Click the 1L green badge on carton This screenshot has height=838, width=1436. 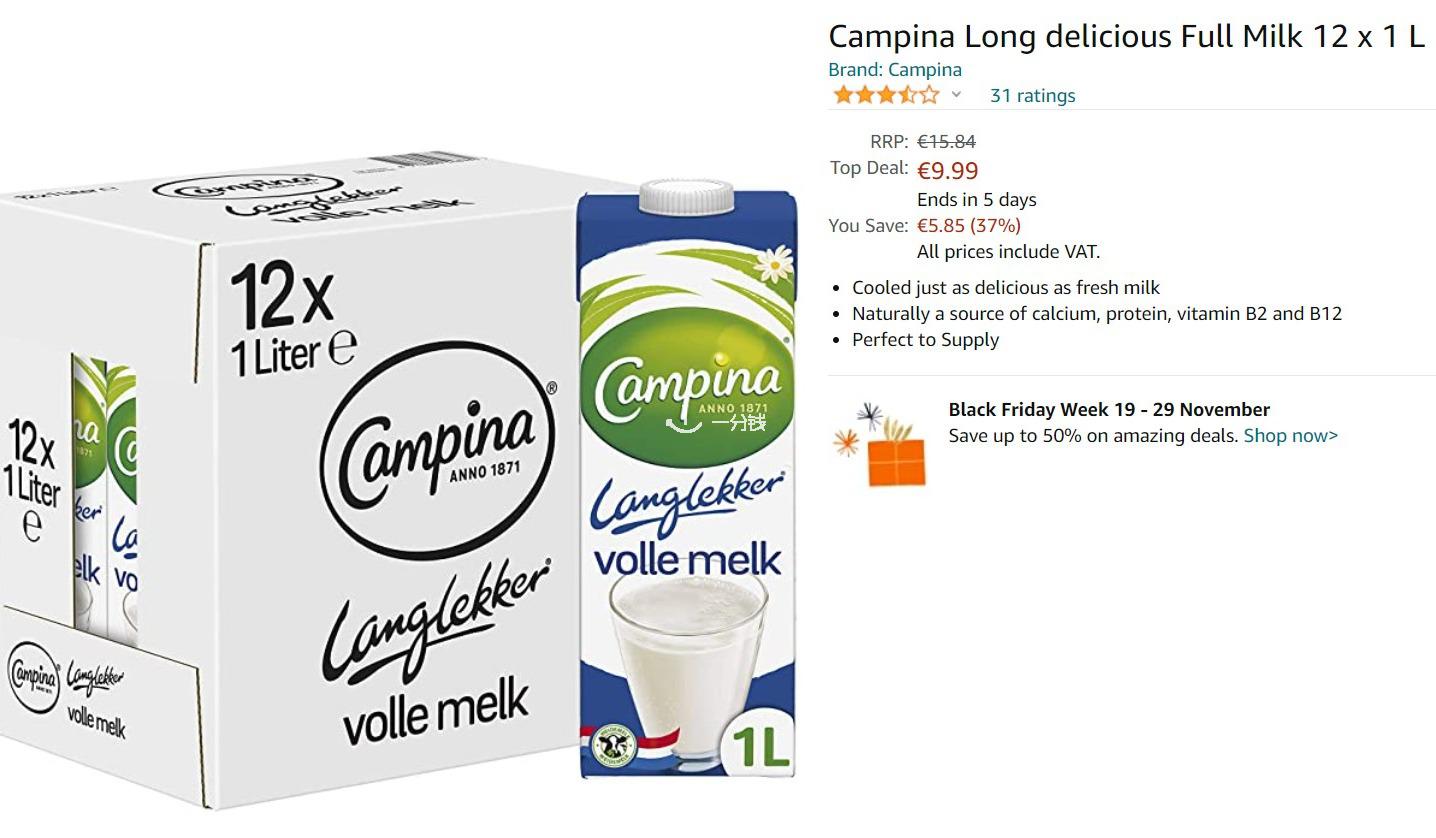coord(759,745)
